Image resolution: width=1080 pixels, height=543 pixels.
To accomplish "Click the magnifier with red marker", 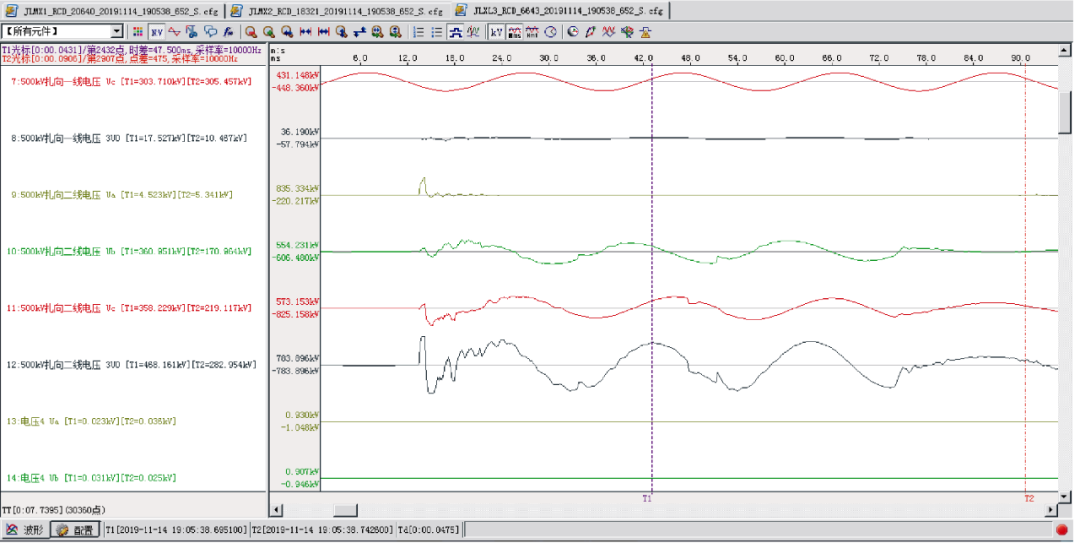I will [x=251, y=32].
